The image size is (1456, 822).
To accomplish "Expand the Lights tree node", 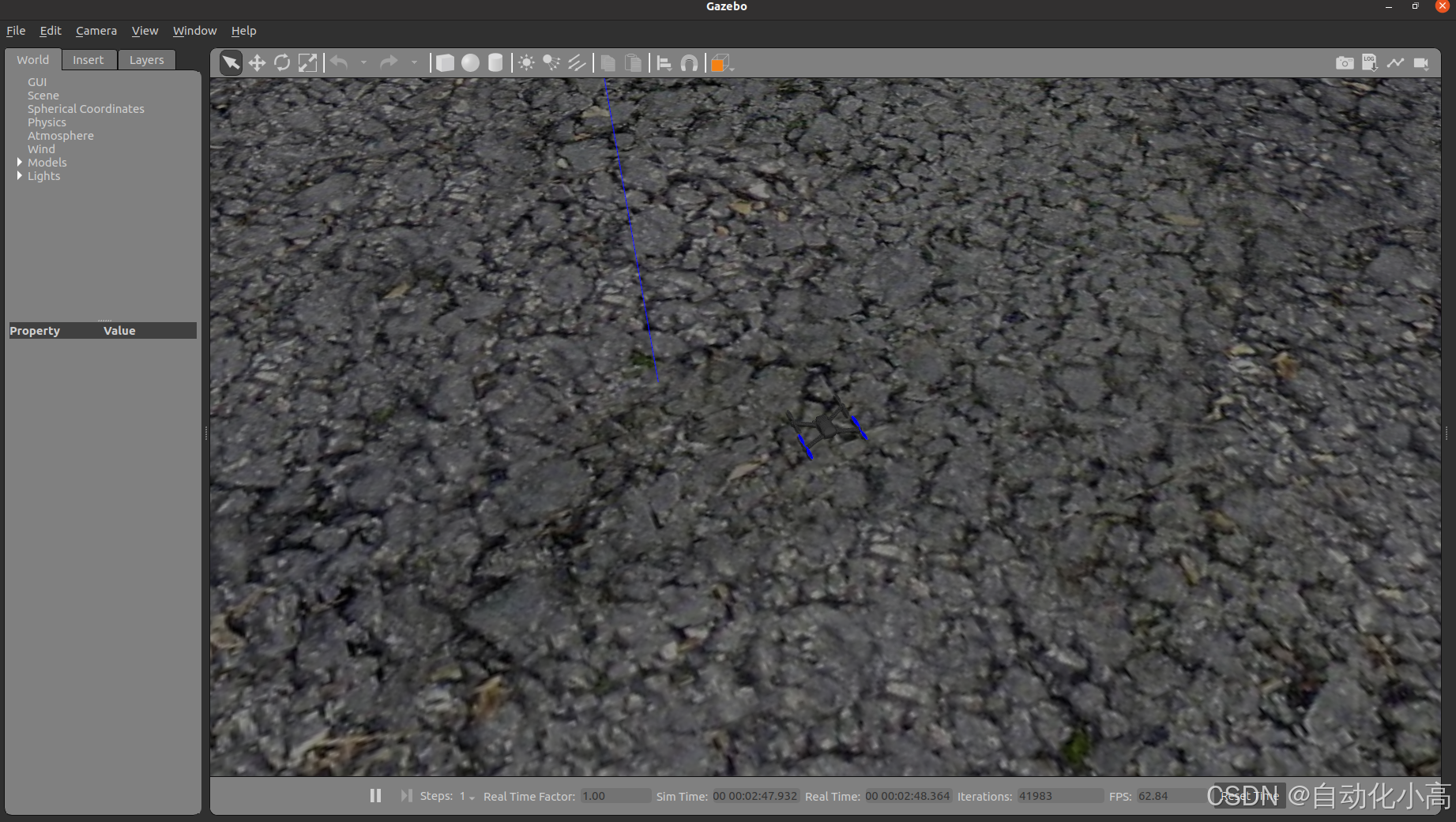I will pyautogui.click(x=20, y=175).
